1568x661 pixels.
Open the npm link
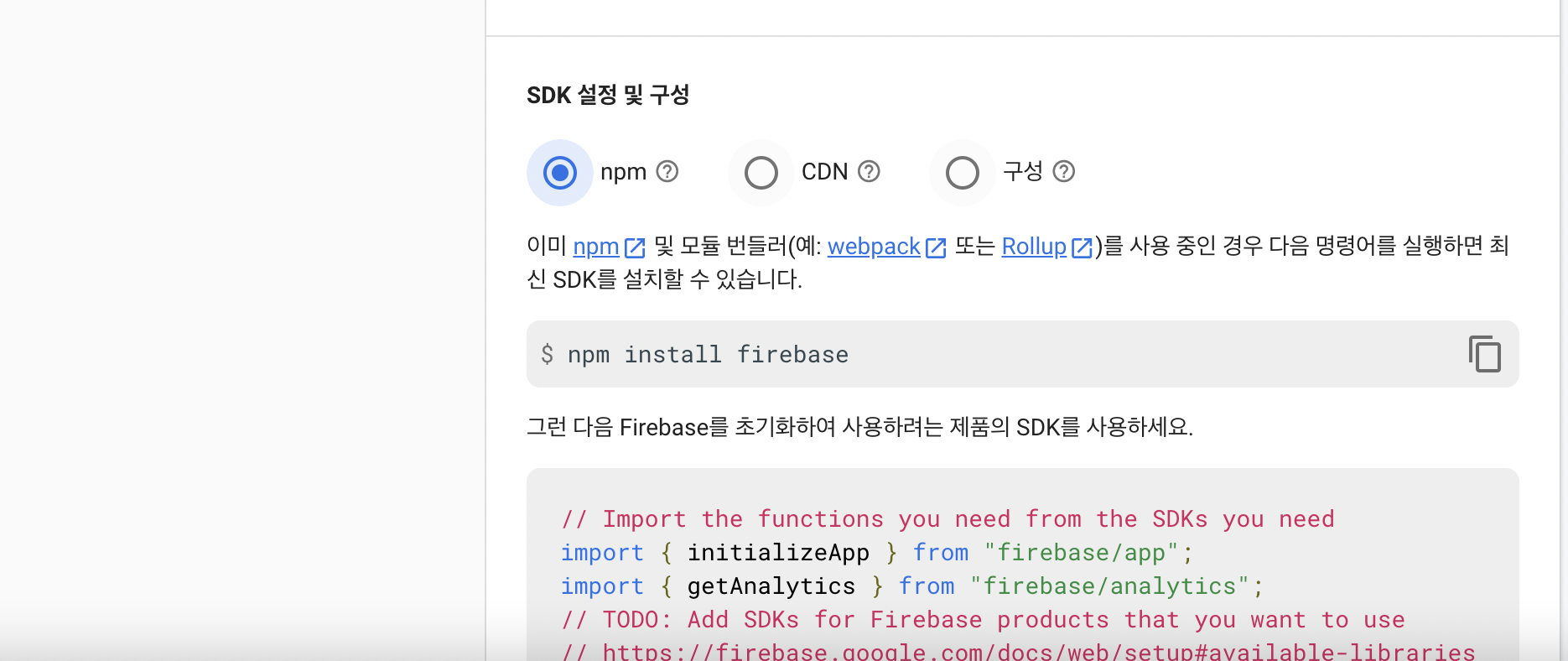596,247
